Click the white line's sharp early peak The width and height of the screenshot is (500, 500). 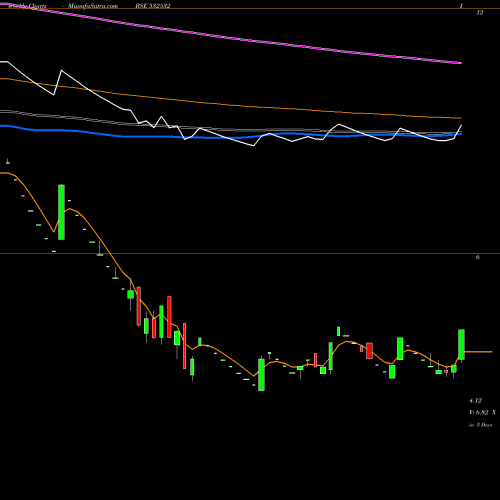click(x=61, y=70)
